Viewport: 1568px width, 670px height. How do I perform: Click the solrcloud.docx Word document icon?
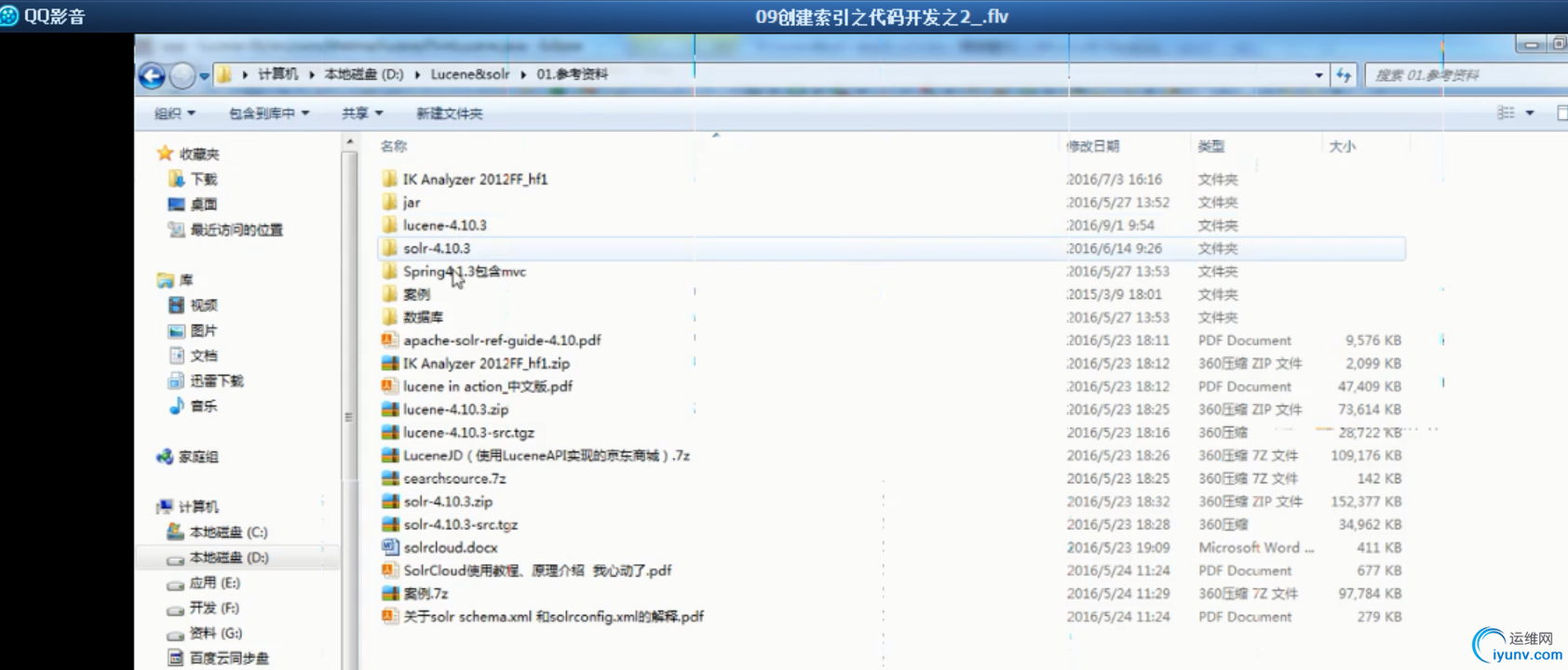(390, 547)
